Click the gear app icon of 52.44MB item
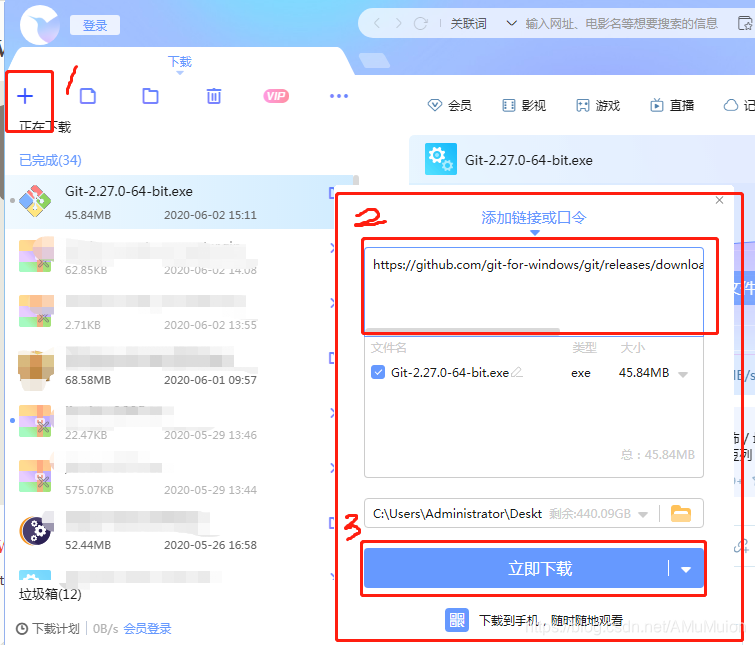The image size is (755, 645). [x=36, y=531]
